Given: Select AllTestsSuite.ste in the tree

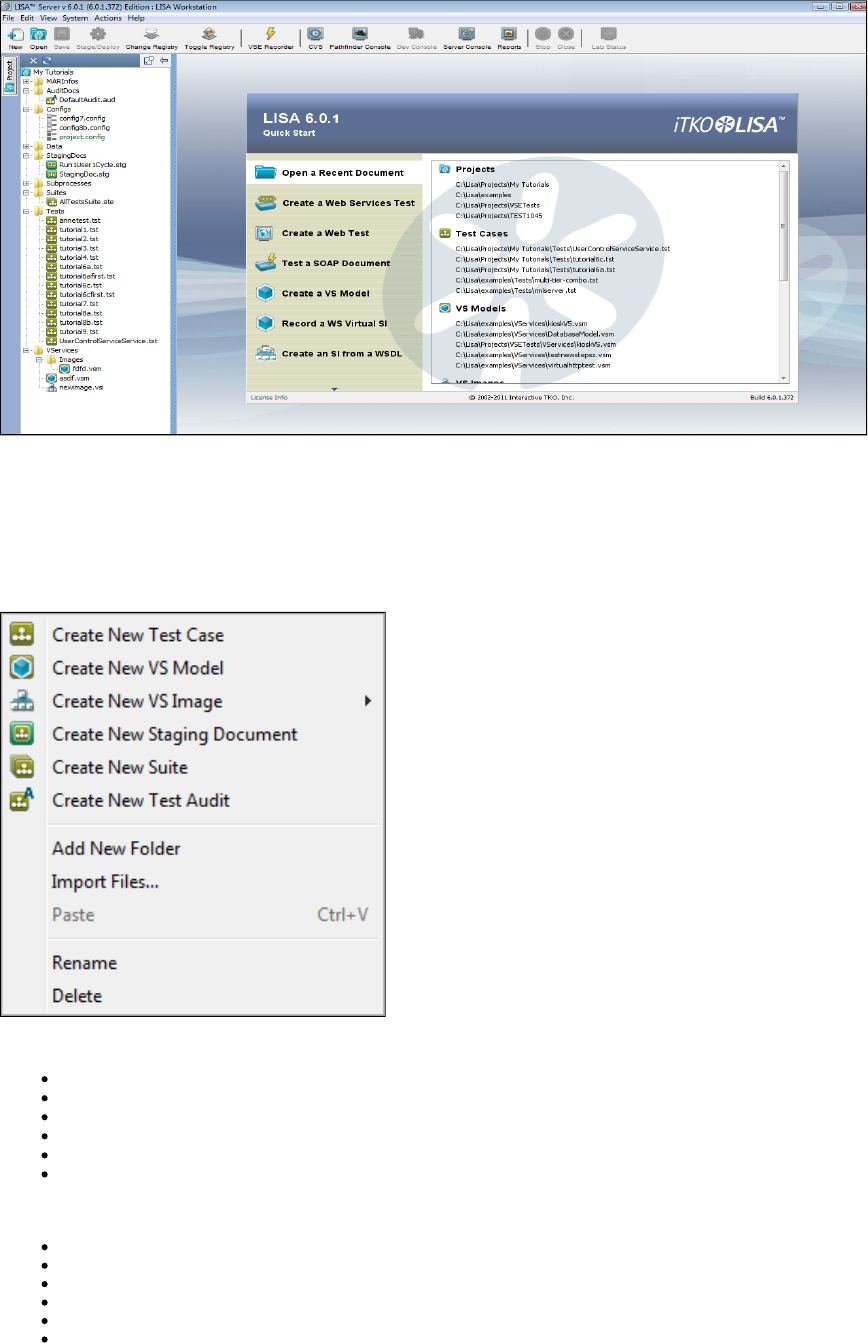Looking at the screenshot, I should [86, 201].
